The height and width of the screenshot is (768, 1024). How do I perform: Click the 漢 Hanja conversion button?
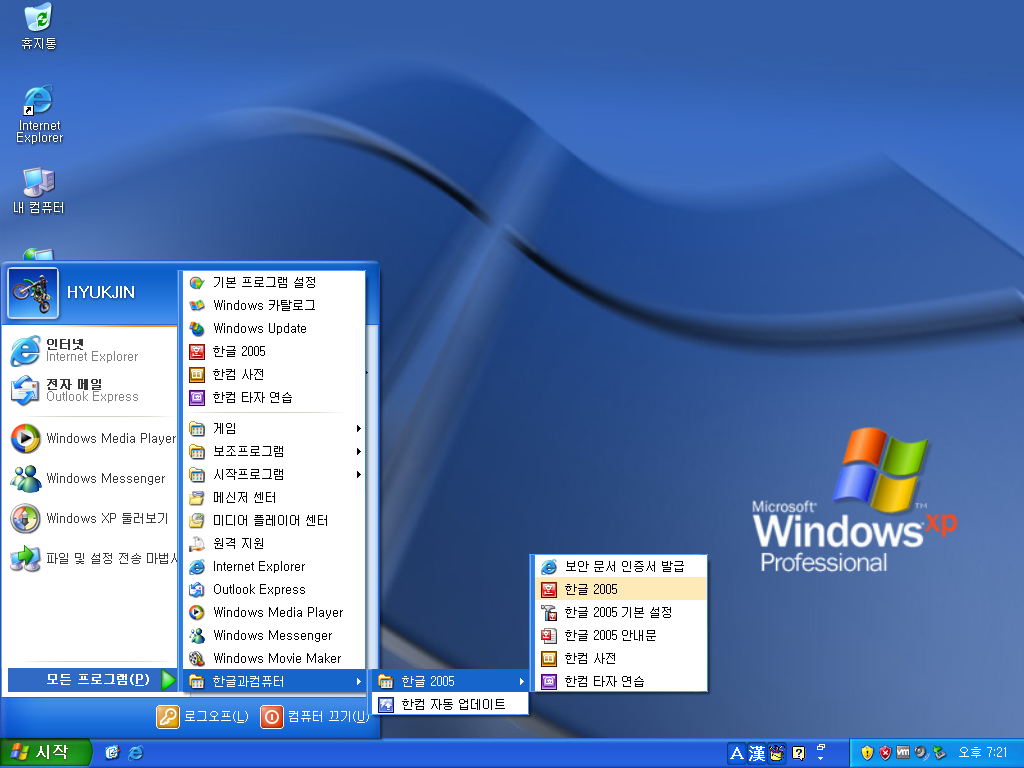[756, 754]
